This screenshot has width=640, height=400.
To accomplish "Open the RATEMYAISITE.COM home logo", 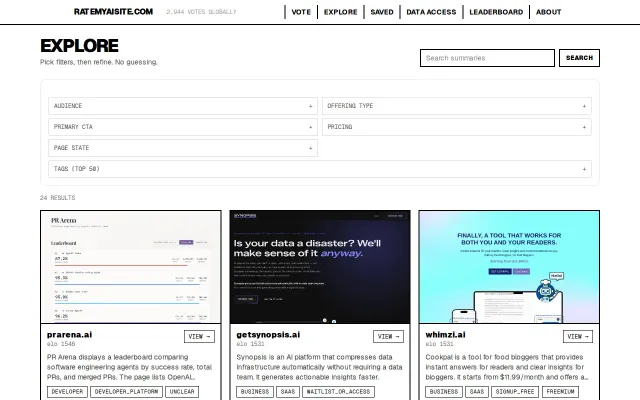I will tap(113, 12).
